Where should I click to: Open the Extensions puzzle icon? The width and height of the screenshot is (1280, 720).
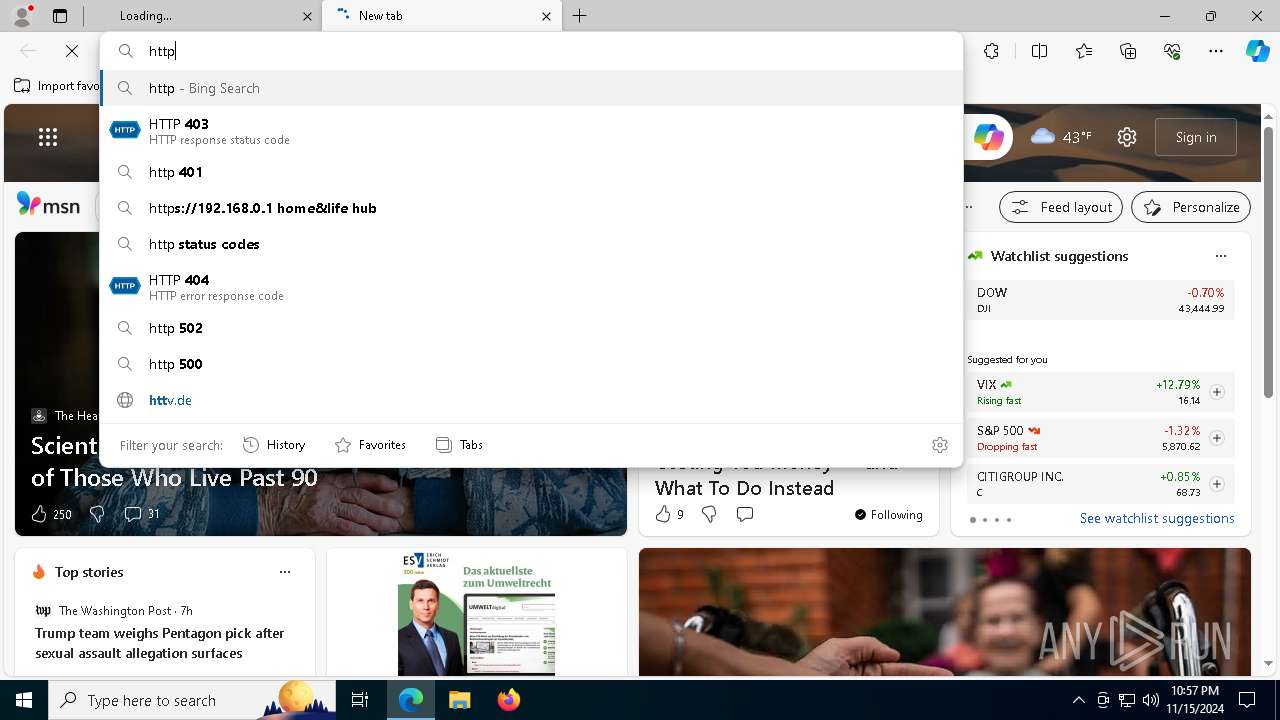(x=991, y=51)
